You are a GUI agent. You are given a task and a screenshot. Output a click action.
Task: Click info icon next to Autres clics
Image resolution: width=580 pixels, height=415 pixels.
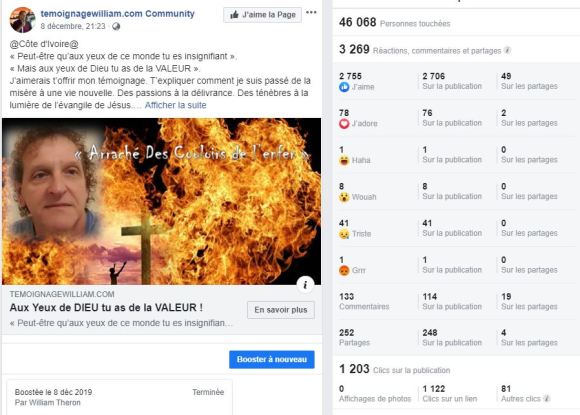pos(547,398)
